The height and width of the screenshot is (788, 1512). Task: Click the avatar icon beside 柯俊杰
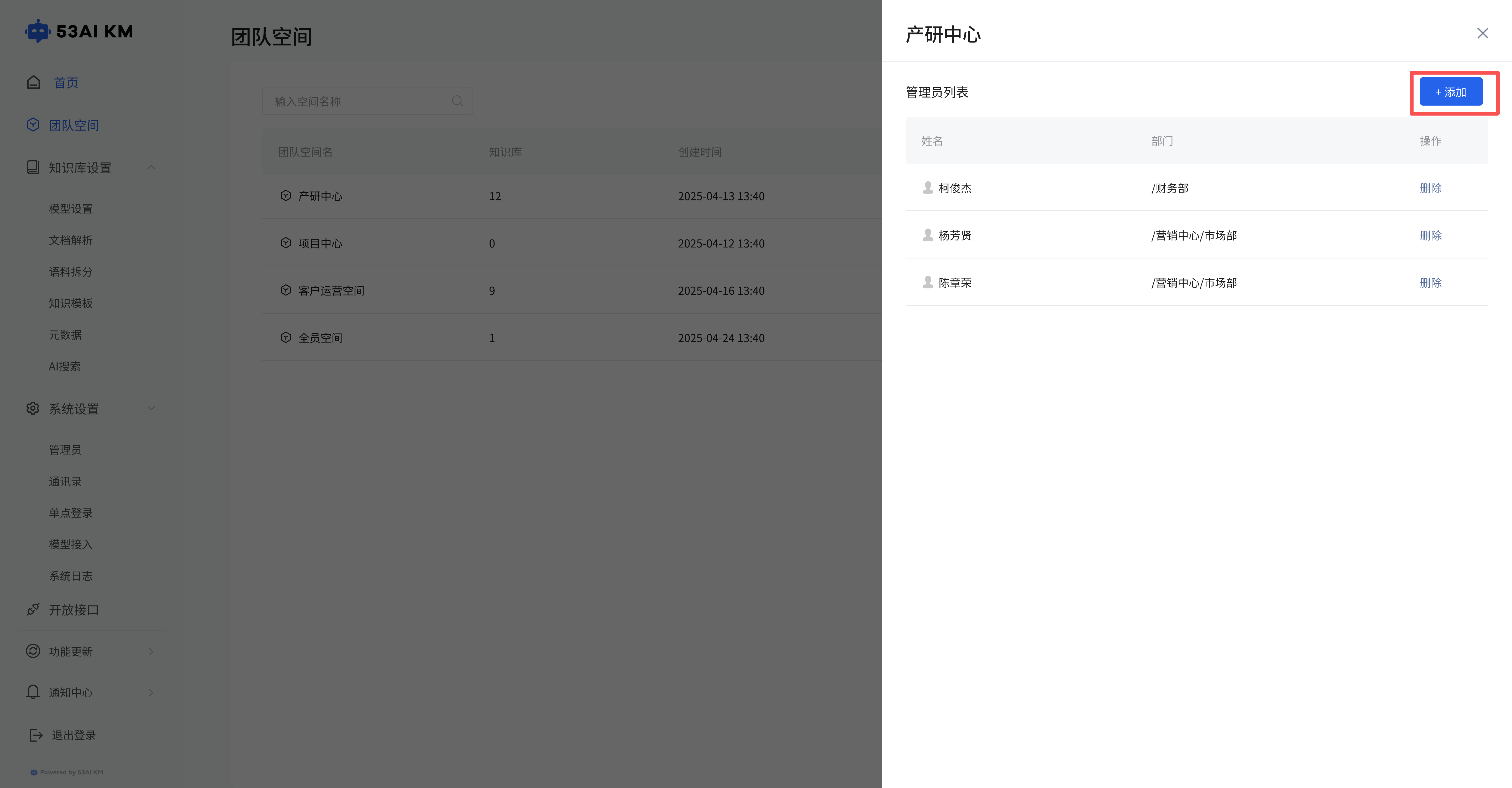928,187
